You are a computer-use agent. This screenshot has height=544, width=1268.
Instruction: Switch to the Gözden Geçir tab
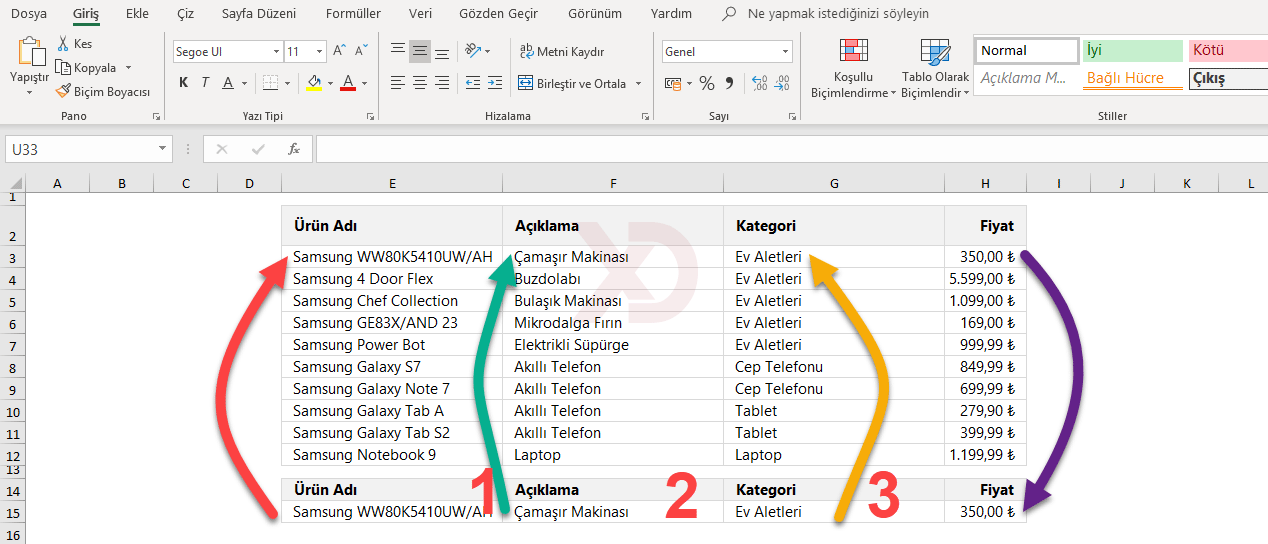click(498, 14)
